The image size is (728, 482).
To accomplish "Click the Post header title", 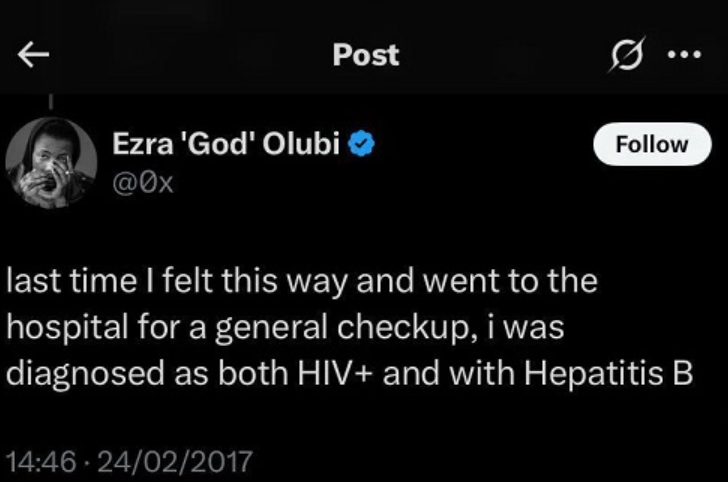I will click(366, 55).
